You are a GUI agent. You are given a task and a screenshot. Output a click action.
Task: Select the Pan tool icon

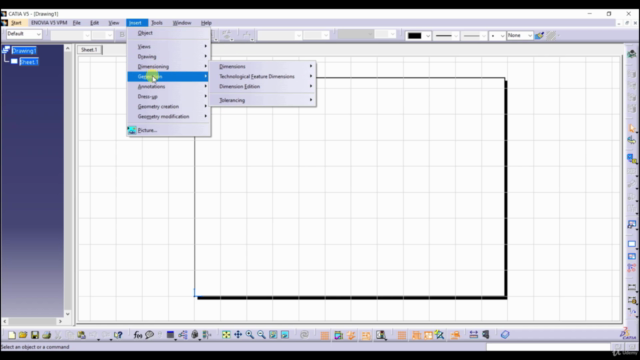point(238,335)
